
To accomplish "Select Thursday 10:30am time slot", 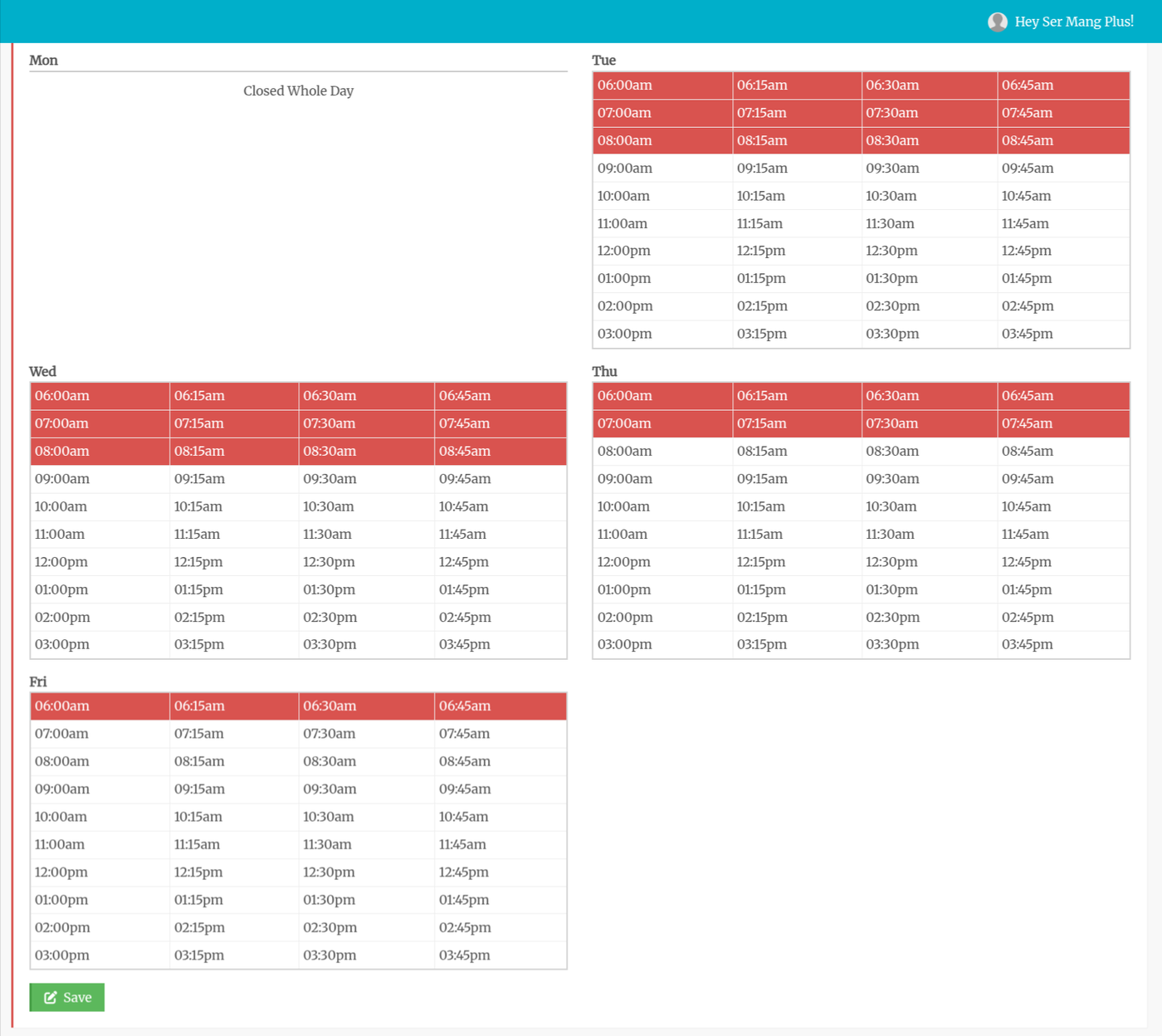I will pos(930,506).
